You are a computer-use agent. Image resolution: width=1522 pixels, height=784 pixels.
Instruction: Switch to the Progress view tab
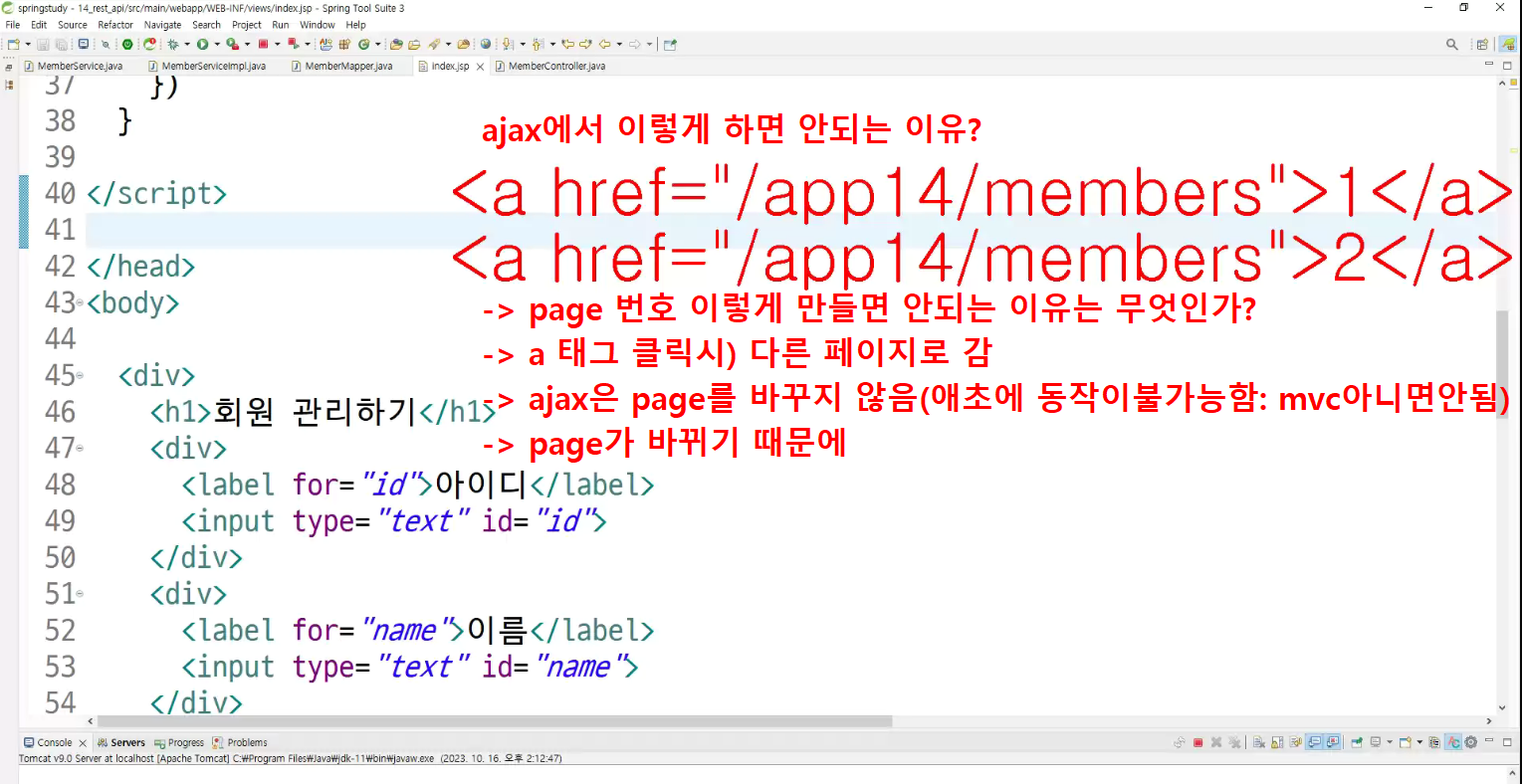[x=179, y=742]
